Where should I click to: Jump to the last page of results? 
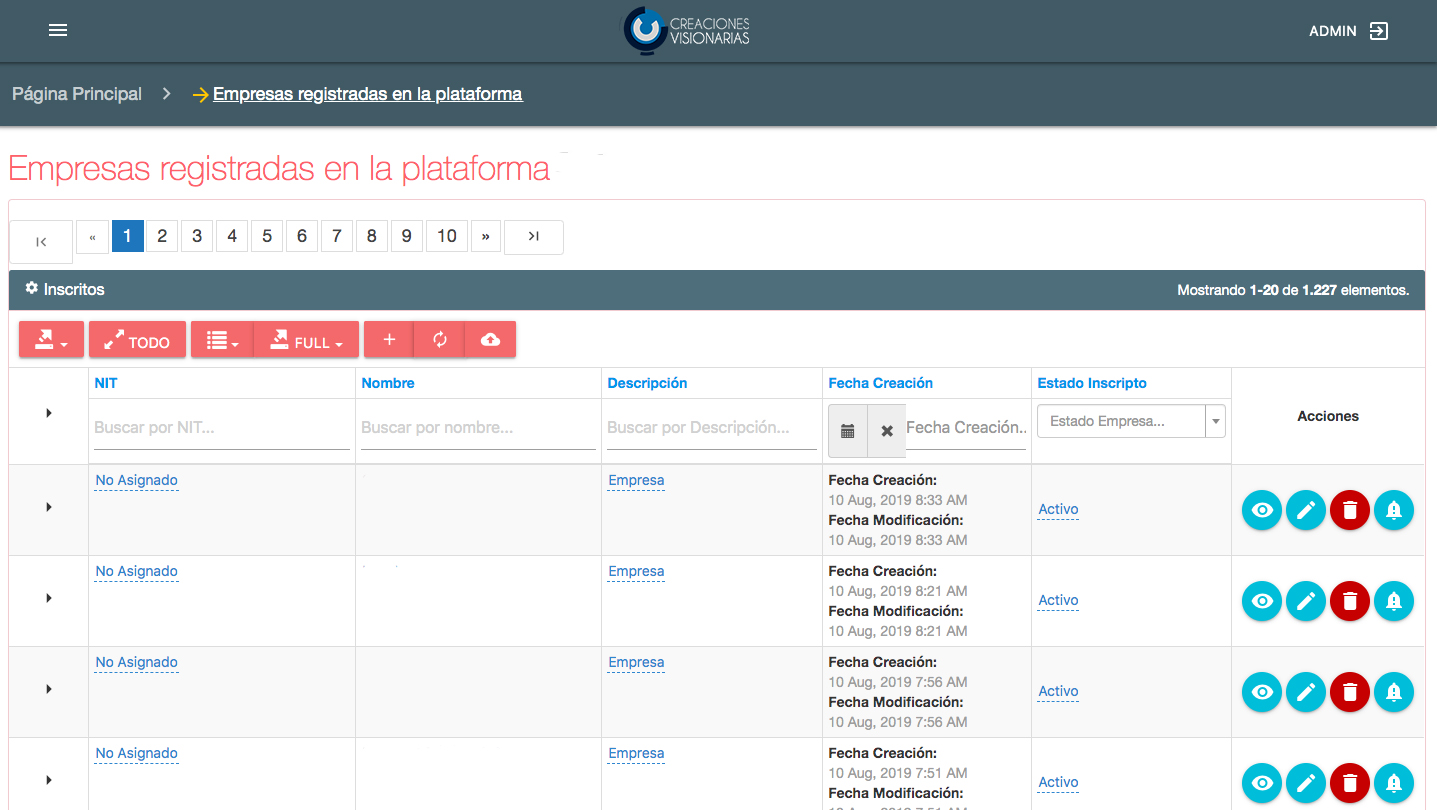533,237
